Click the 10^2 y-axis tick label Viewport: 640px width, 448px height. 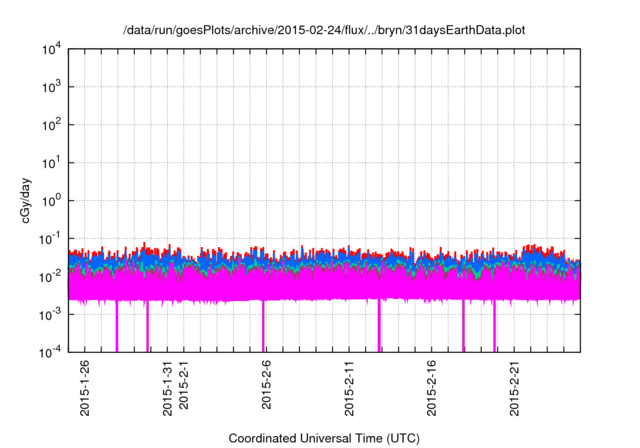pyautogui.click(x=51, y=125)
